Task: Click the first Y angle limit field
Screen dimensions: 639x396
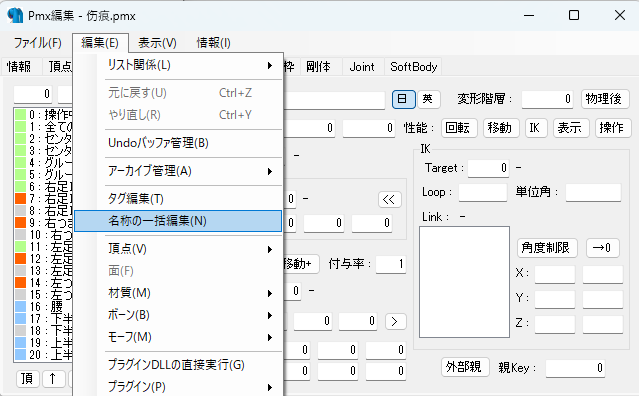Action: 555,299
